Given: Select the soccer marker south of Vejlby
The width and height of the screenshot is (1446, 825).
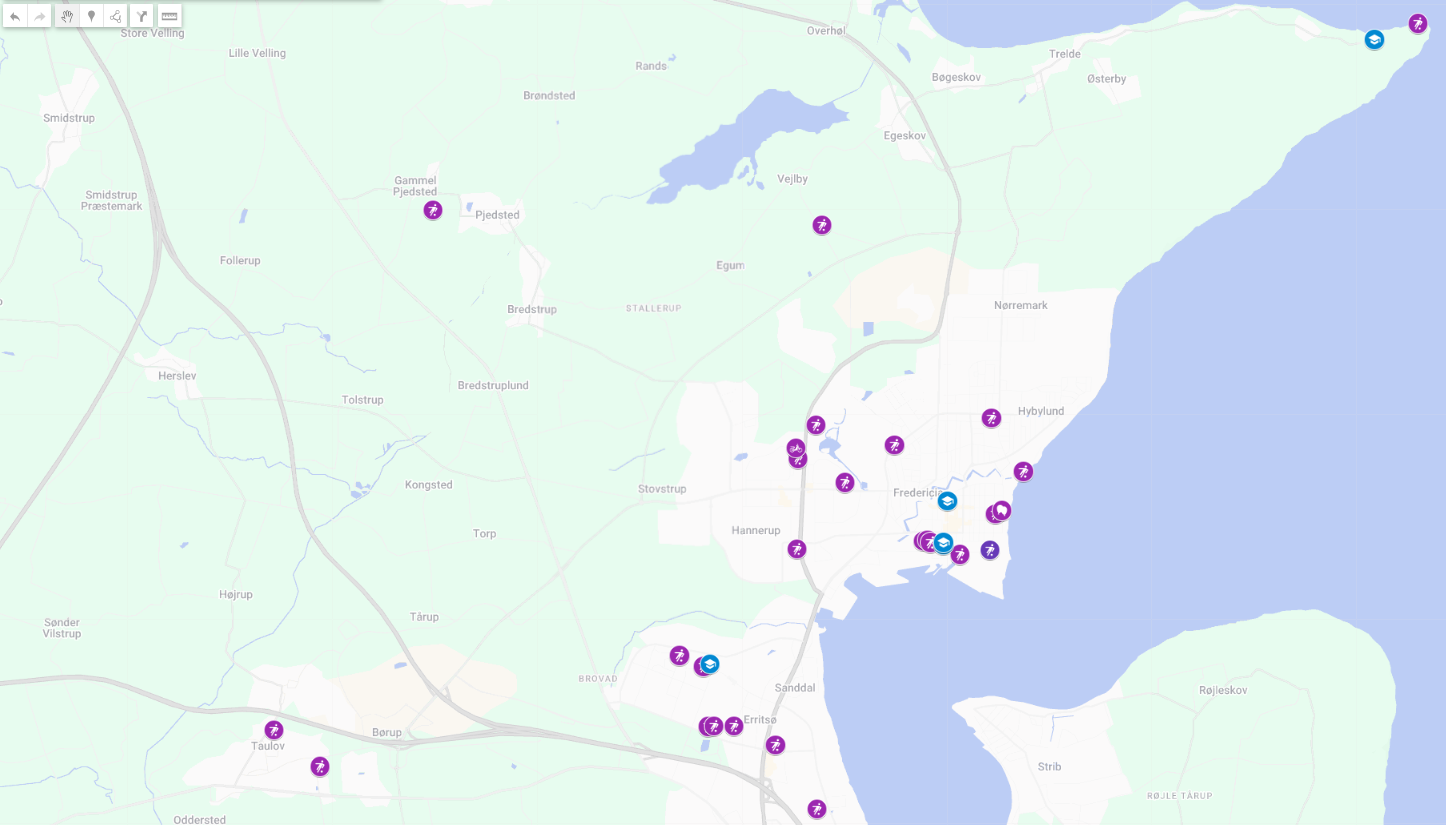Looking at the screenshot, I should 822,225.
